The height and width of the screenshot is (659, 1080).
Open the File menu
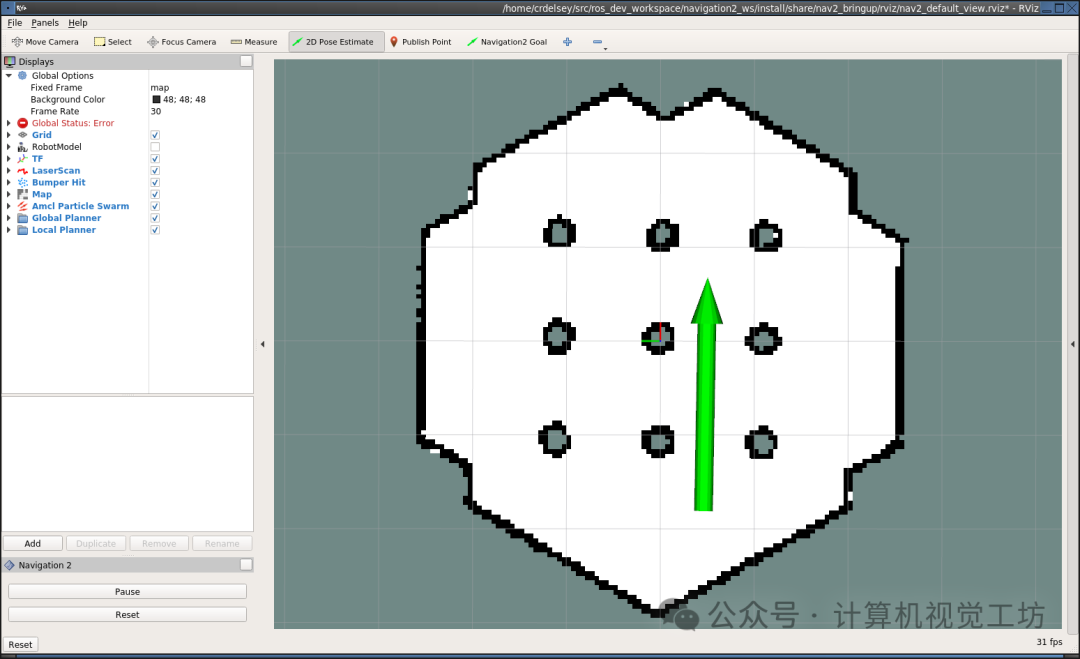(14, 23)
